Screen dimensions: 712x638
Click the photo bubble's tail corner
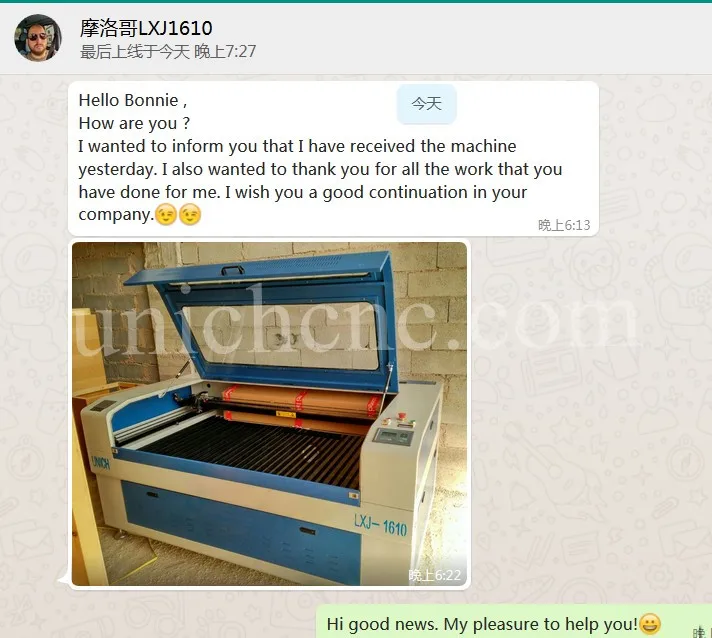point(64,580)
